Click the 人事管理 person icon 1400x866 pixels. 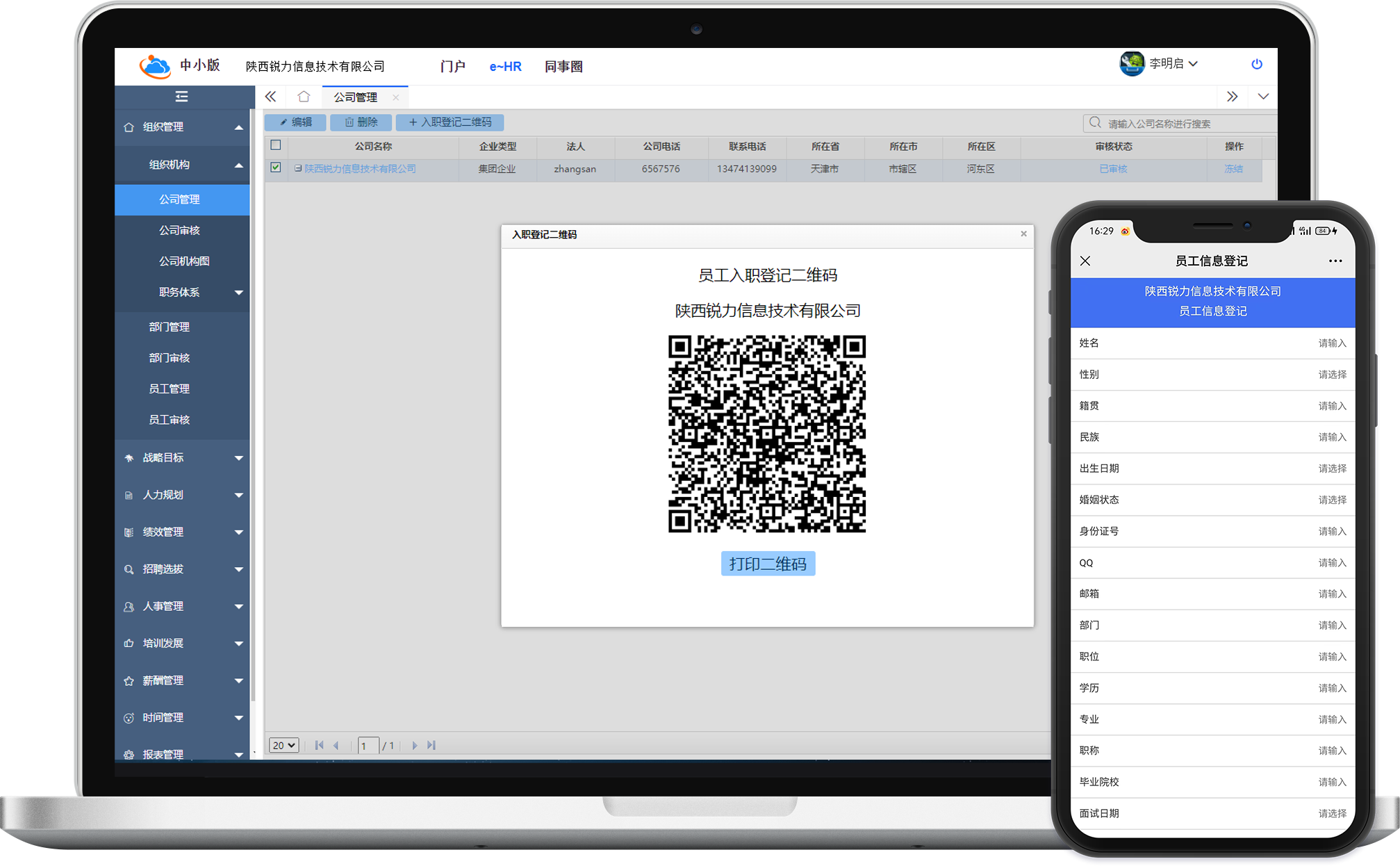(129, 607)
